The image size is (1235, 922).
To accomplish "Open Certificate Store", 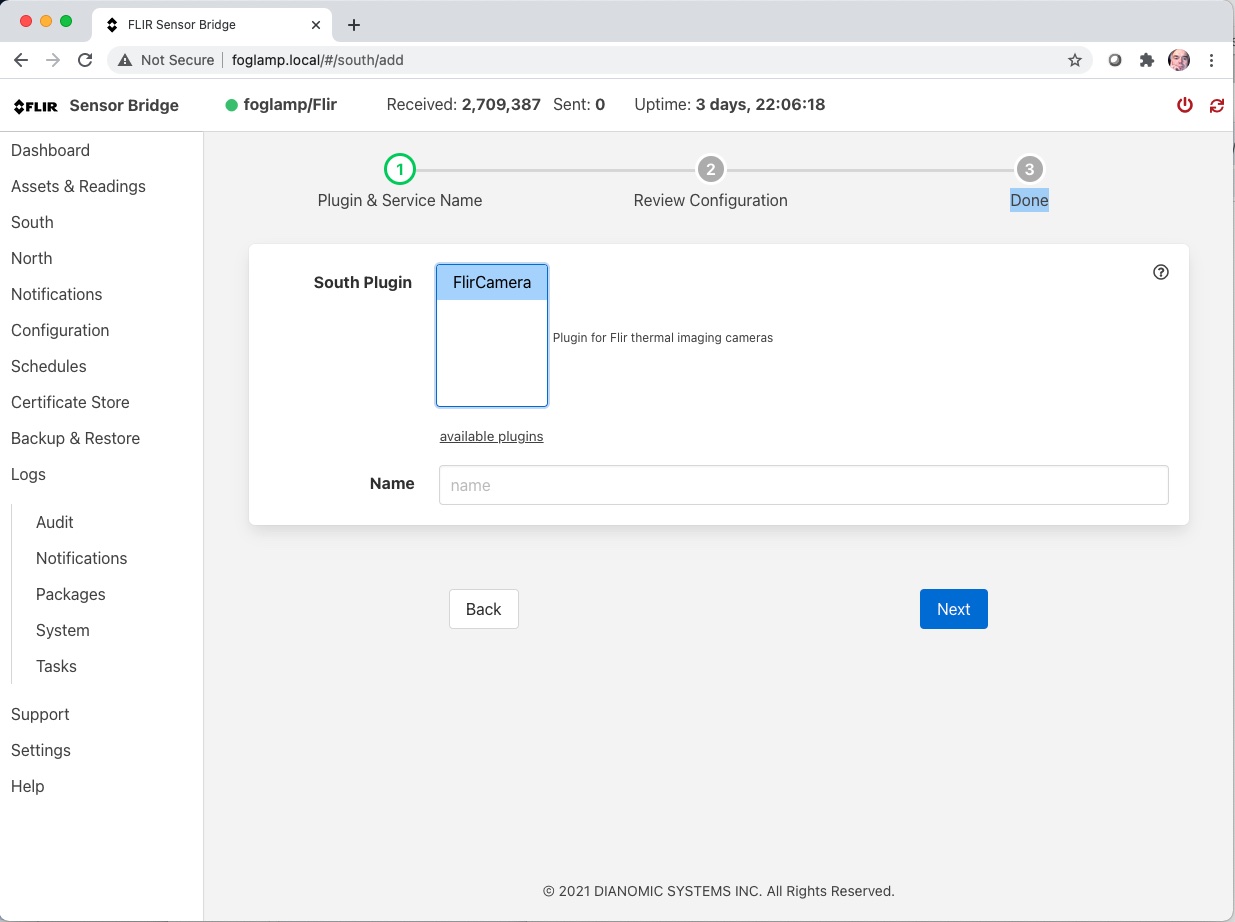I will tap(70, 402).
